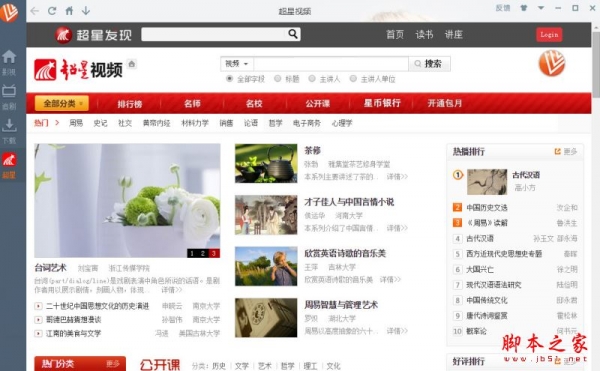Screen dimensions: 600x371
Task: Go back with the left arrow
Action: click(35, 11)
